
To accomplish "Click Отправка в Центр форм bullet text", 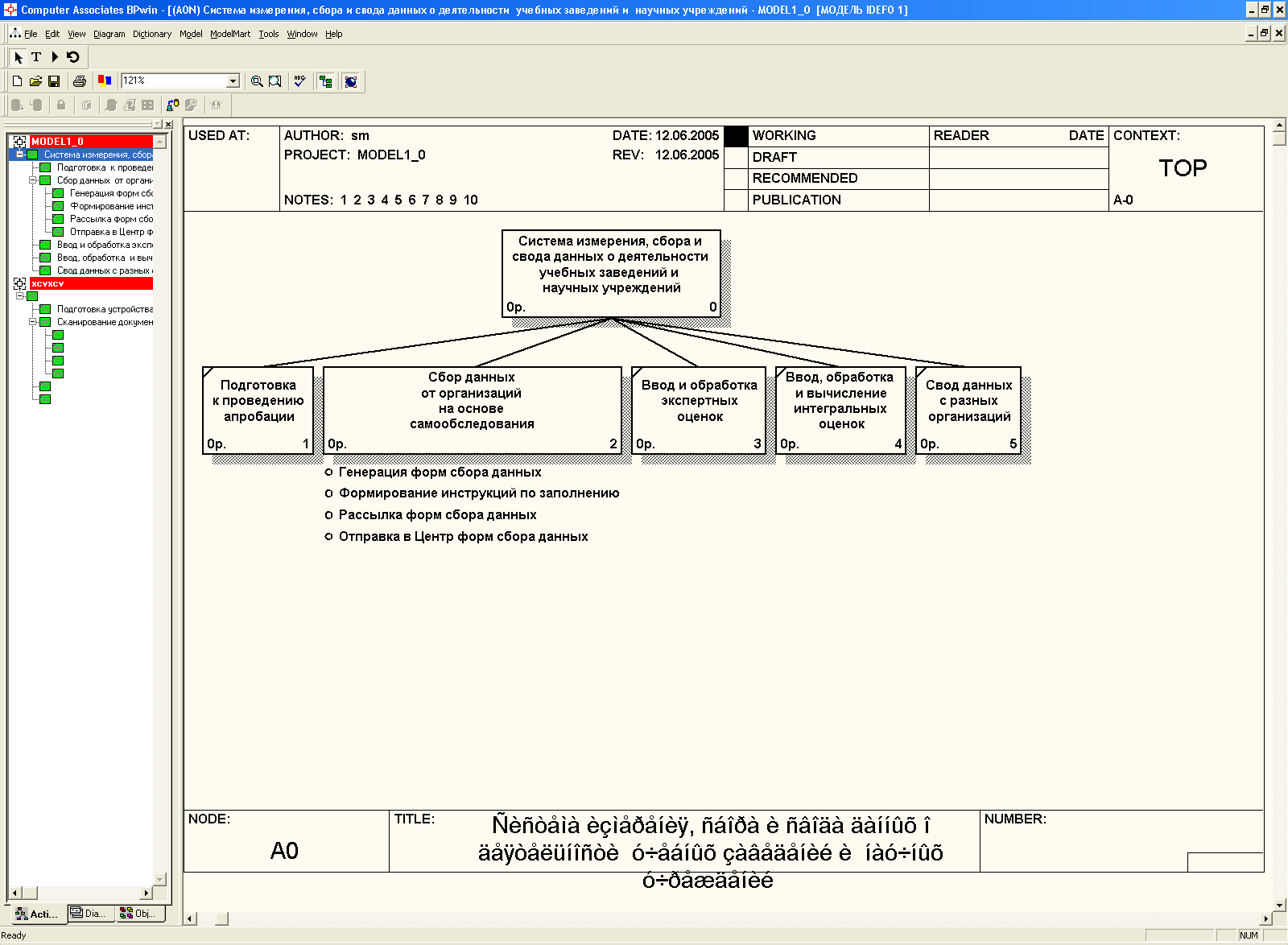I will (x=463, y=537).
